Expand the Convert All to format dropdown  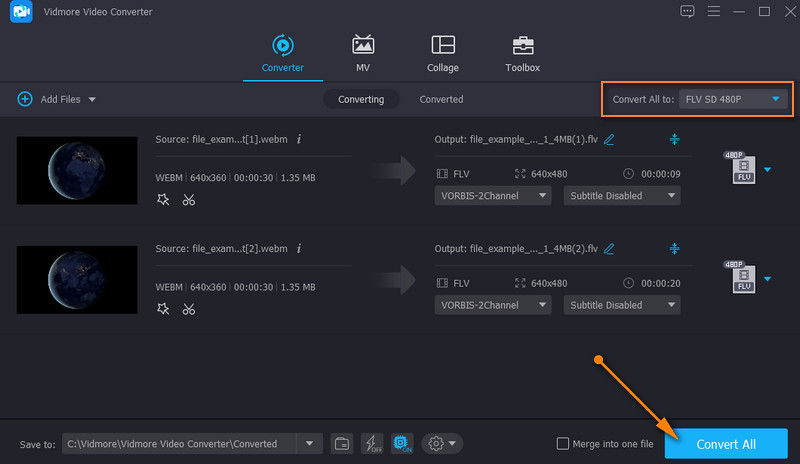coord(733,99)
